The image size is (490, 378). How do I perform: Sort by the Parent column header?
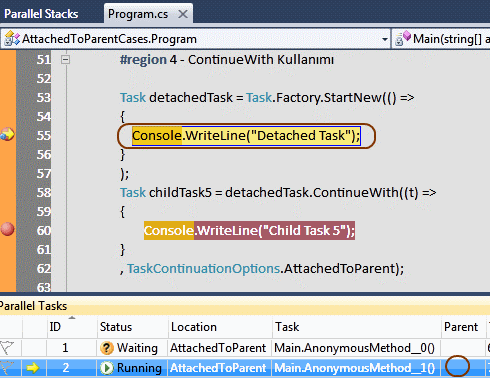[464, 327]
